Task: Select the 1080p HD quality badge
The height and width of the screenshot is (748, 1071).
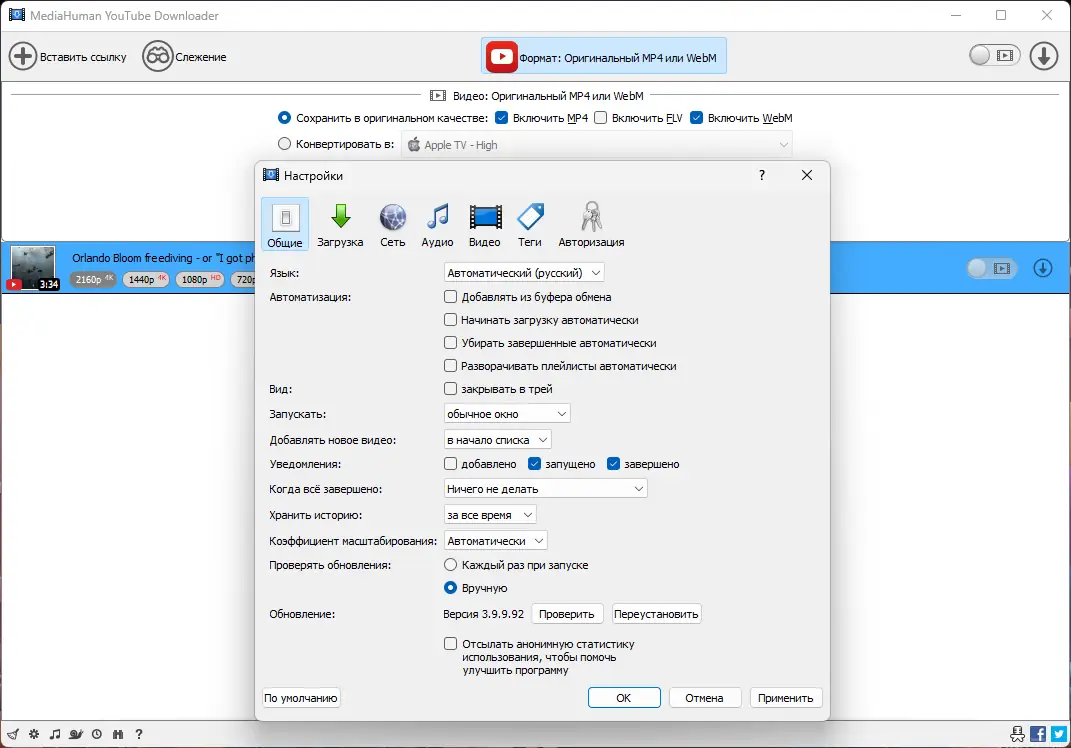Action: click(x=199, y=279)
